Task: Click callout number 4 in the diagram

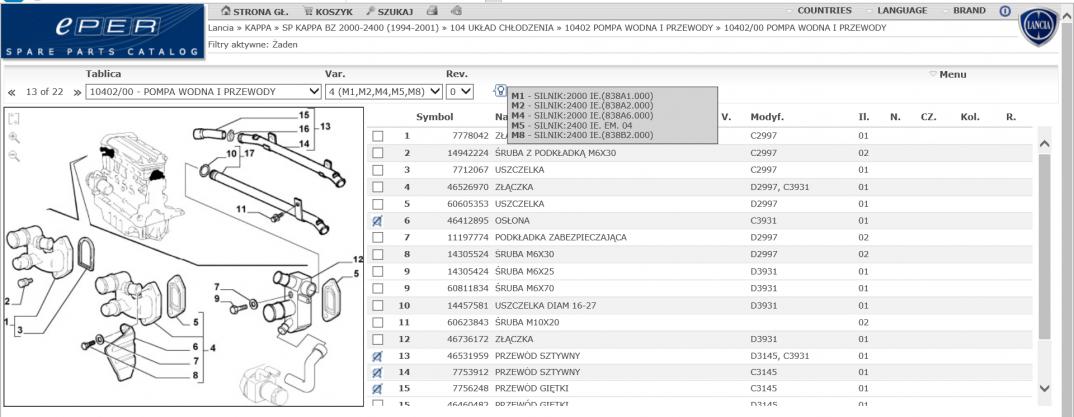Action: click(213, 348)
